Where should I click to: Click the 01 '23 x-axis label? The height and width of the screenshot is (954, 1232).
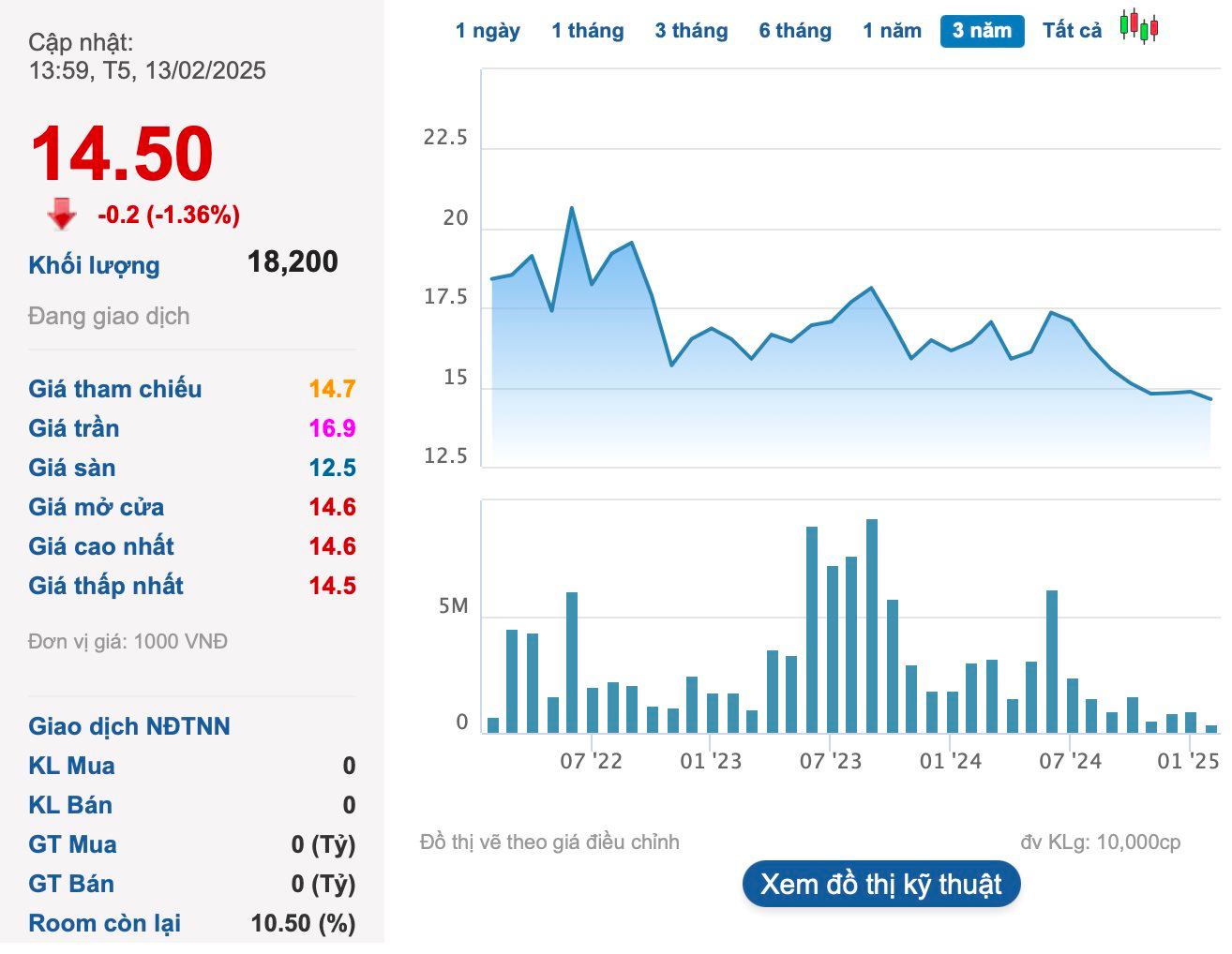(x=711, y=761)
